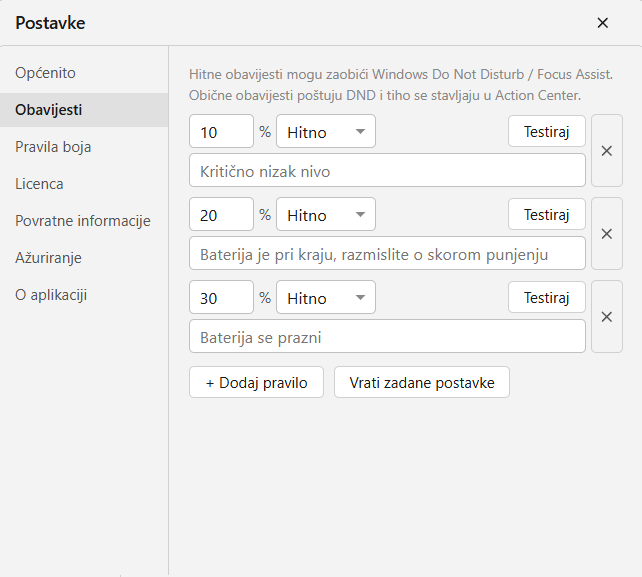Open the Općenito settings section
Screen dimensions: 642x577
pyautogui.click(x=84, y=73)
